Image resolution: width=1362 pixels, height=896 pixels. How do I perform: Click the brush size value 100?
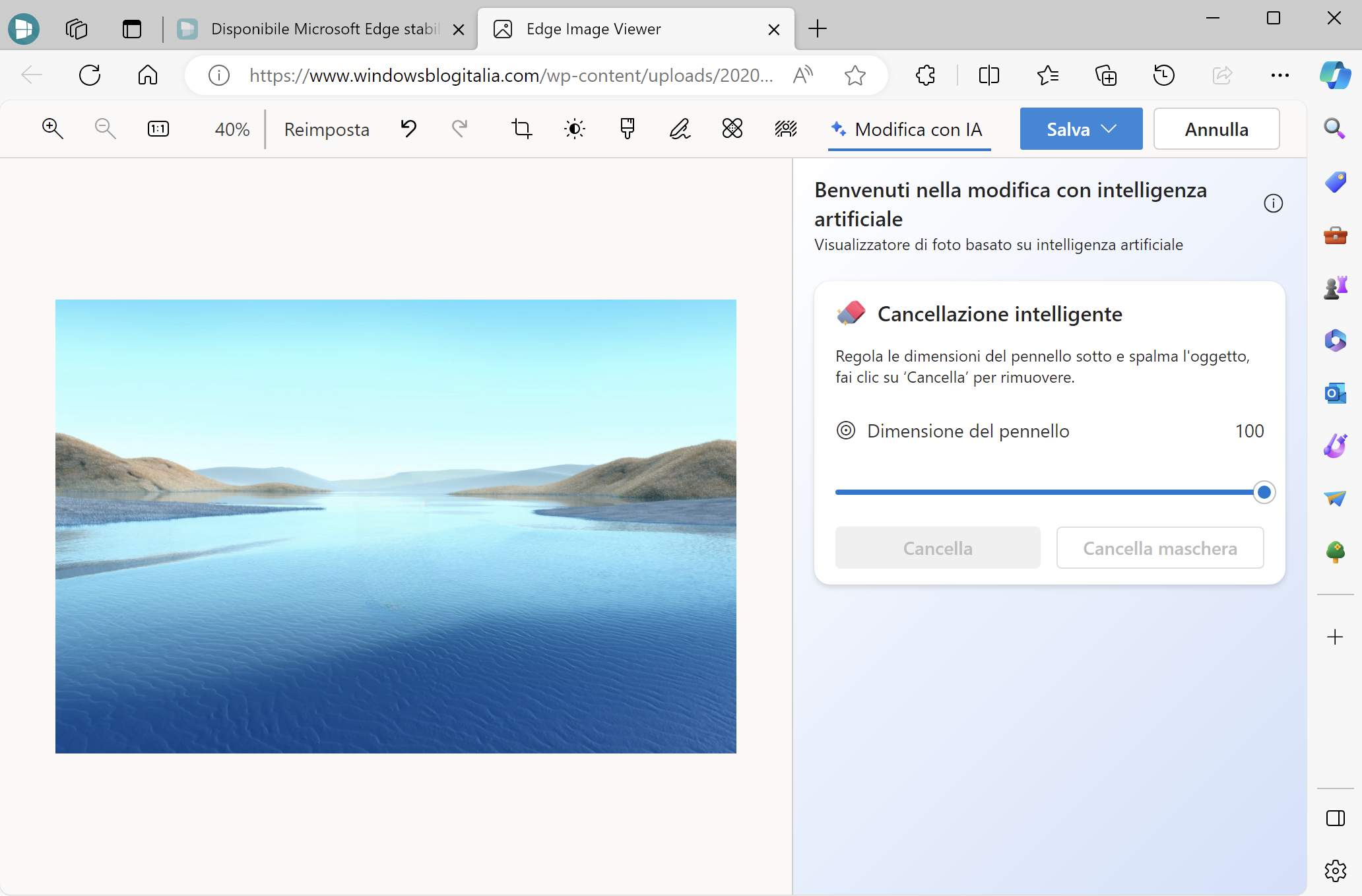(1249, 431)
